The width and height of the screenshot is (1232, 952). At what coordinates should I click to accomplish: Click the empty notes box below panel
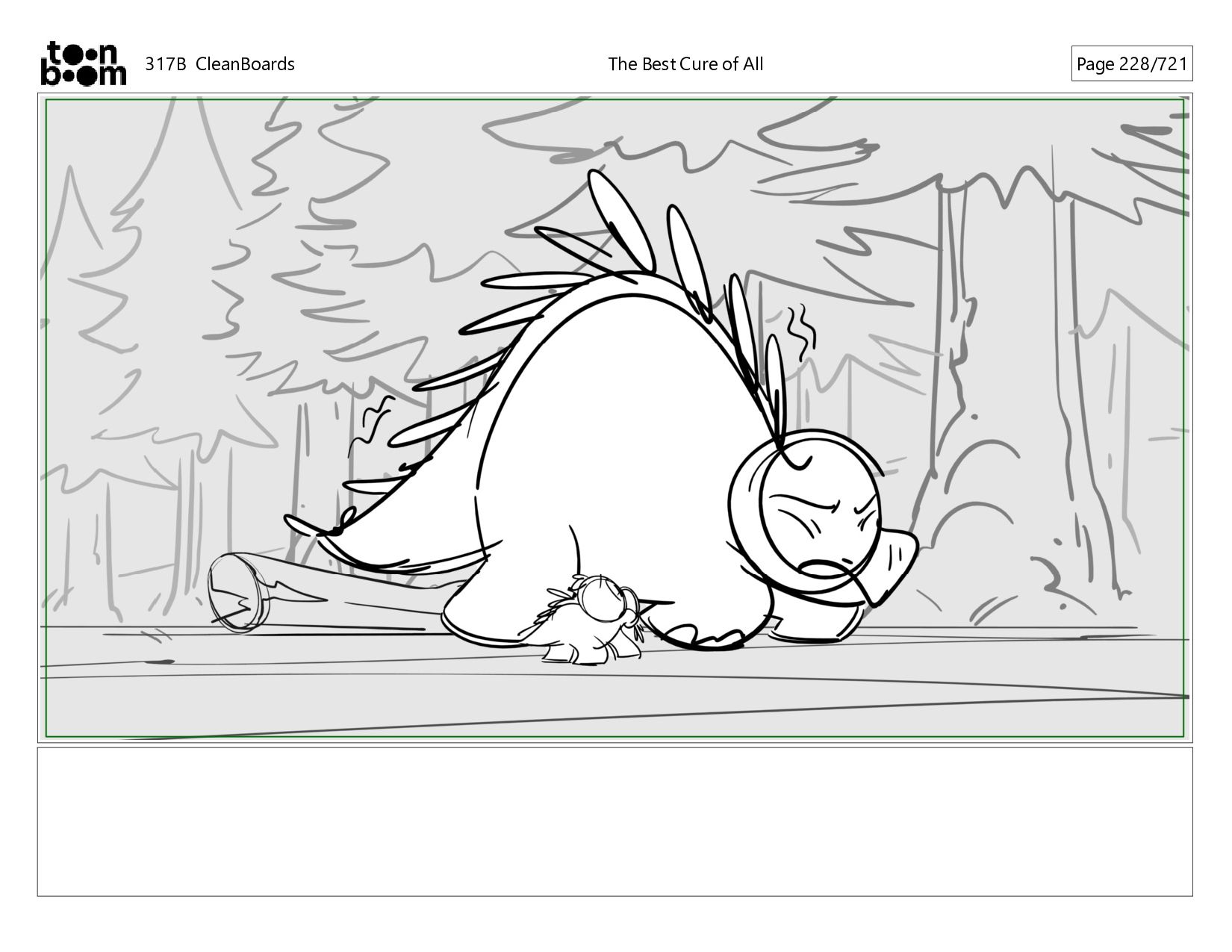point(615,821)
